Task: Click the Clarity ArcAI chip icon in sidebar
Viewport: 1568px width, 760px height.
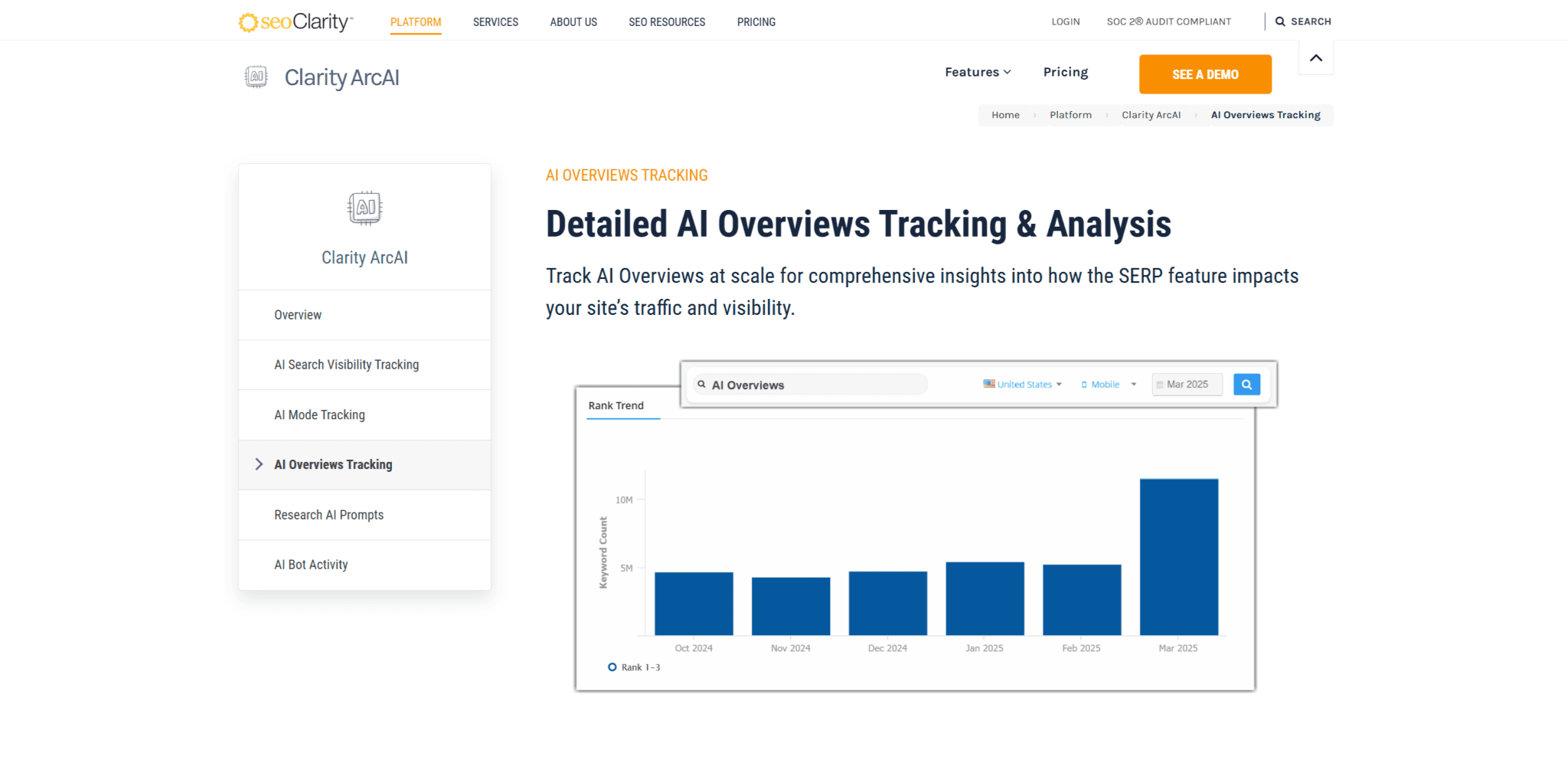Action: 364,208
